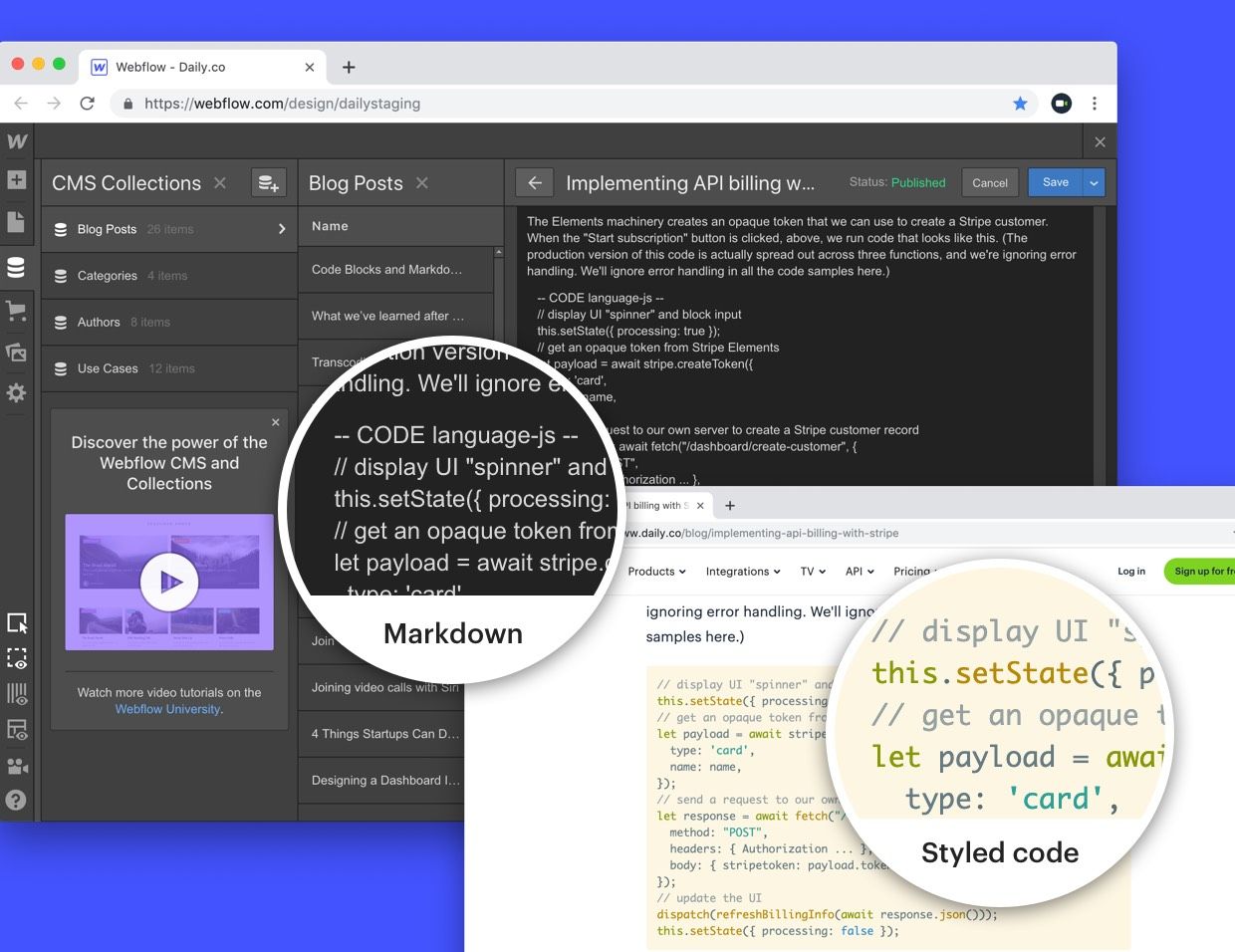Expand the Save button dropdown arrow
This screenshot has height=952, width=1235.
tap(1094, 183)
